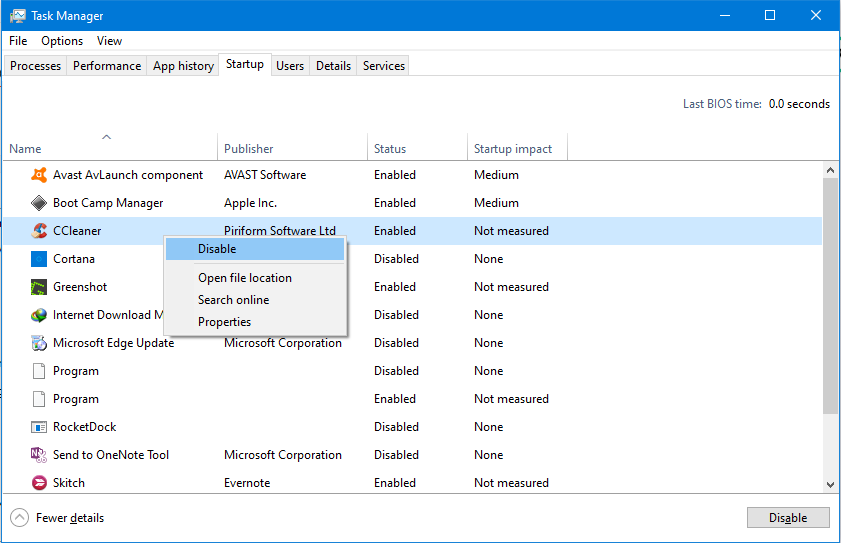Image resolution: width=841 pixels, height=543 pixels.
Task: Click the sort direction chevron above Name
Action: click(107, 137)
